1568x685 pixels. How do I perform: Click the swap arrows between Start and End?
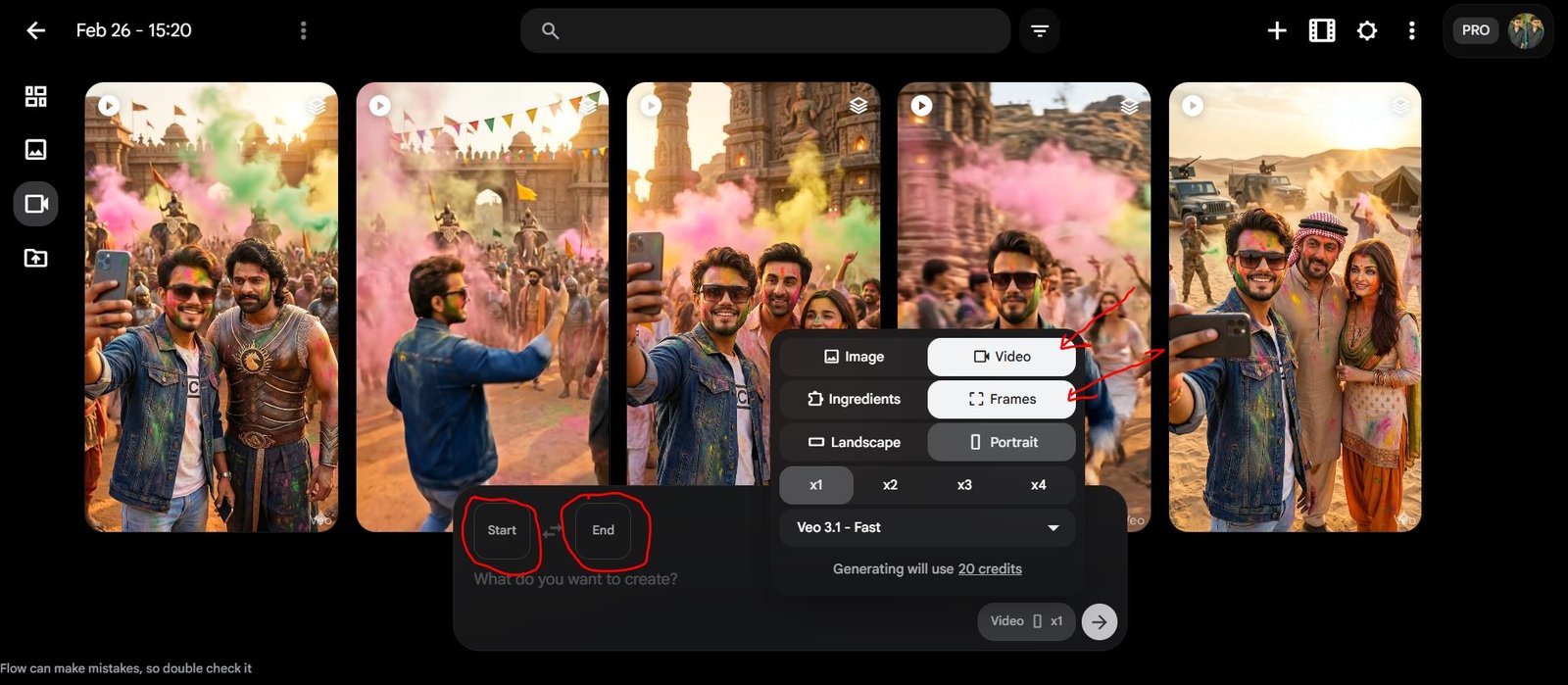click(x=553, y=530)
